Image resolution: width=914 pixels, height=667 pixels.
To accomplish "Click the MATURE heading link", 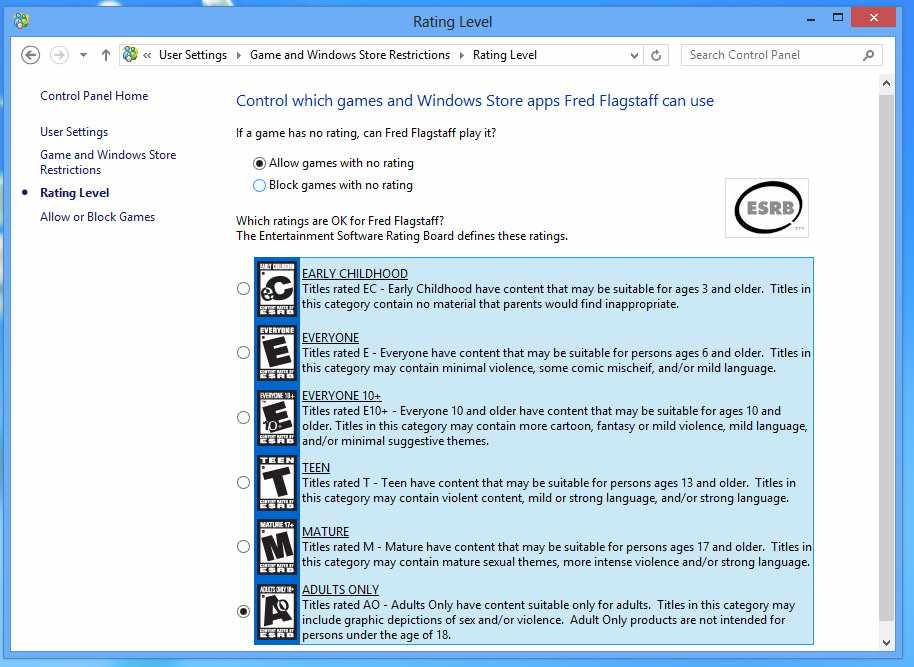I will pos(325,532).
